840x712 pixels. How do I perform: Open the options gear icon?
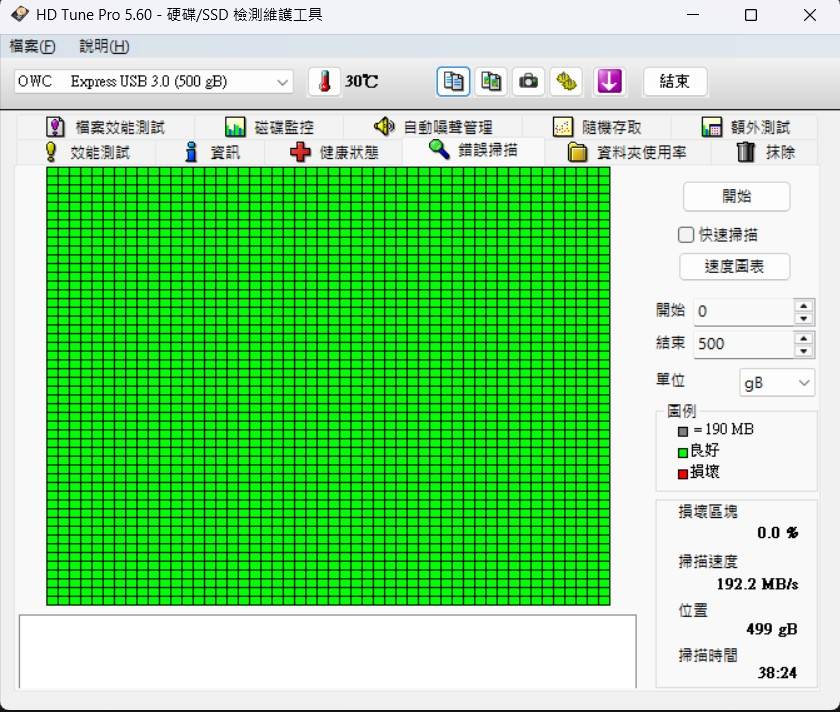click(x=567, y=82)
